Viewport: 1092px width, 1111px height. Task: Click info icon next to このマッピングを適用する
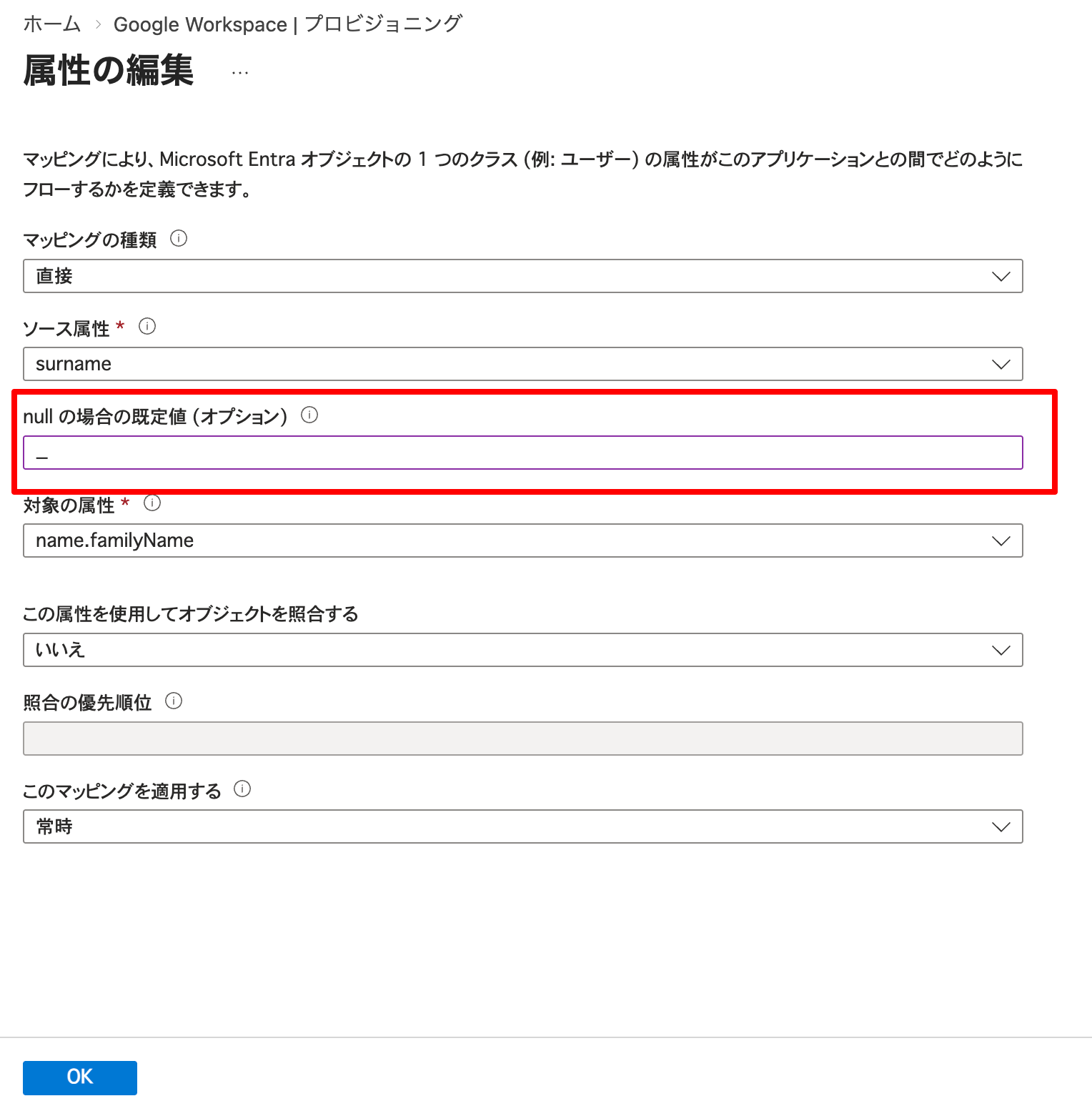pyautogui.click(x=243, y=789)
